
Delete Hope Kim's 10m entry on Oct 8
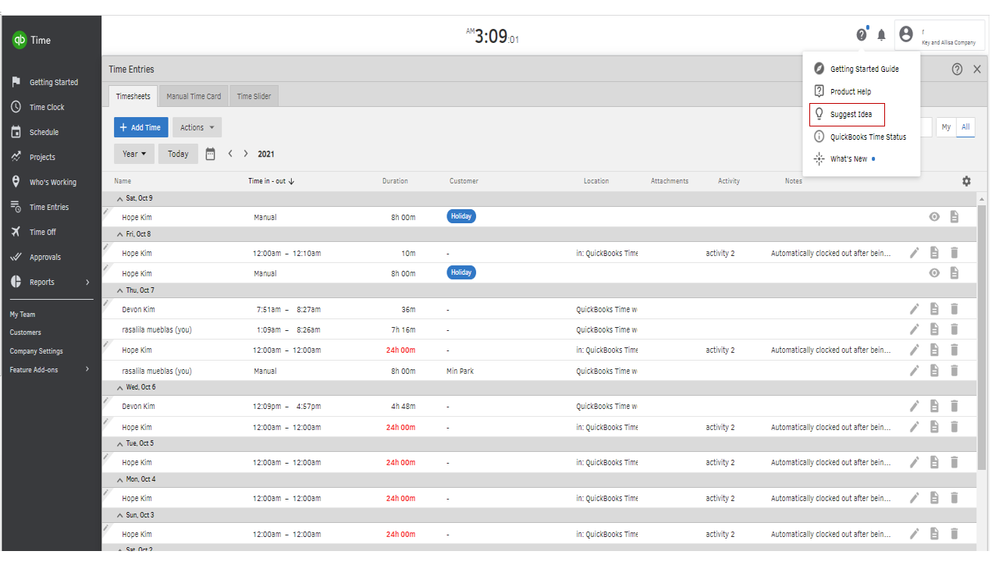954,253
